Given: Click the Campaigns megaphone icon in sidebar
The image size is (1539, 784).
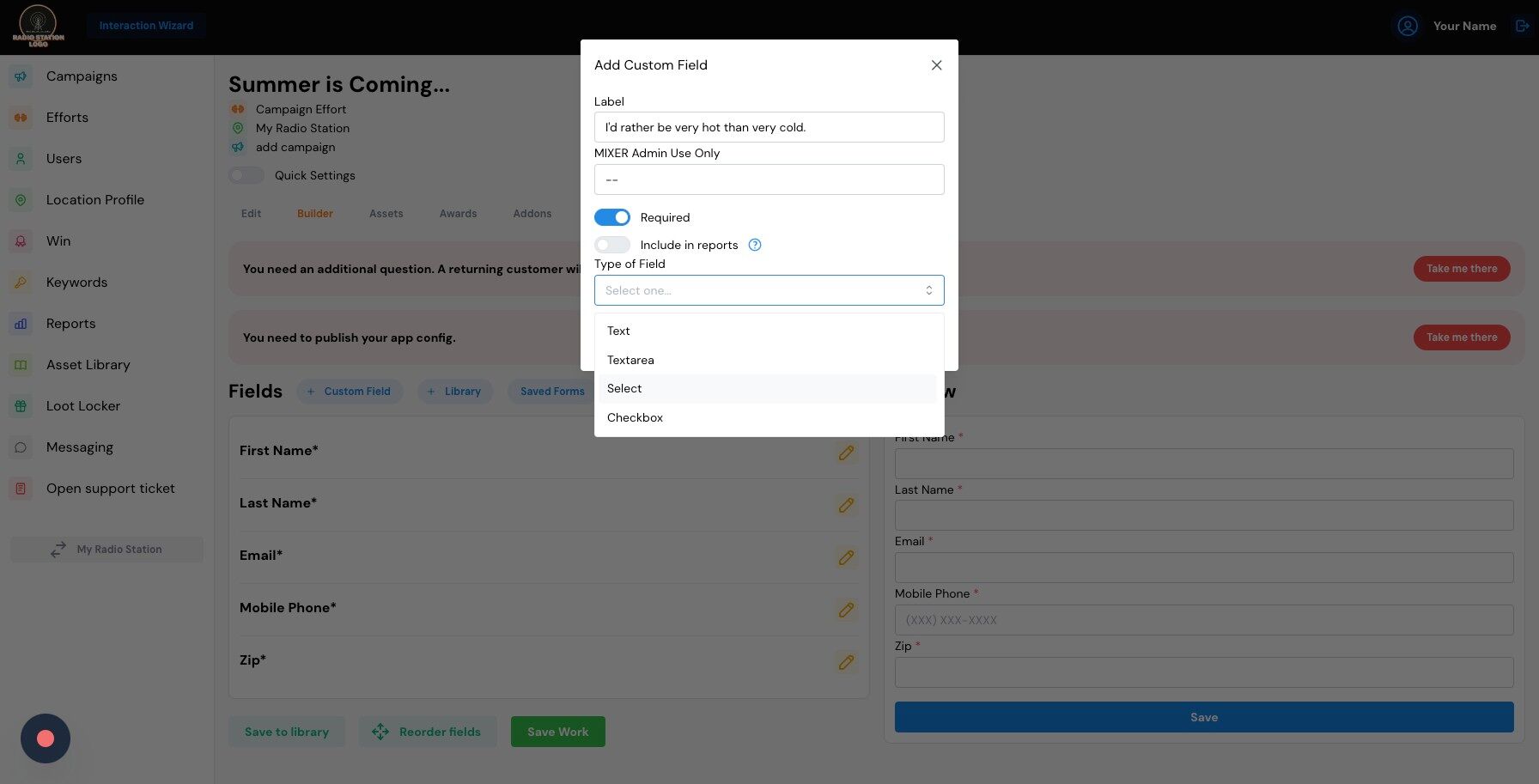Looking at the screenshot, I should (x=21, y=76).
